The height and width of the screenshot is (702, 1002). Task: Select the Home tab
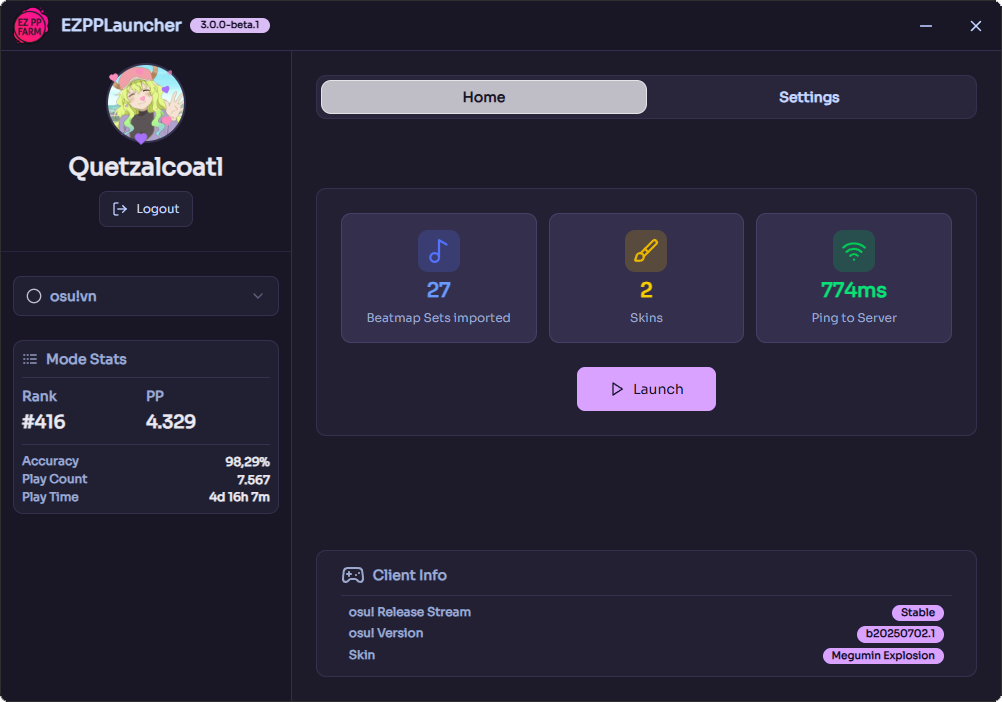click(x=483, y=97)
